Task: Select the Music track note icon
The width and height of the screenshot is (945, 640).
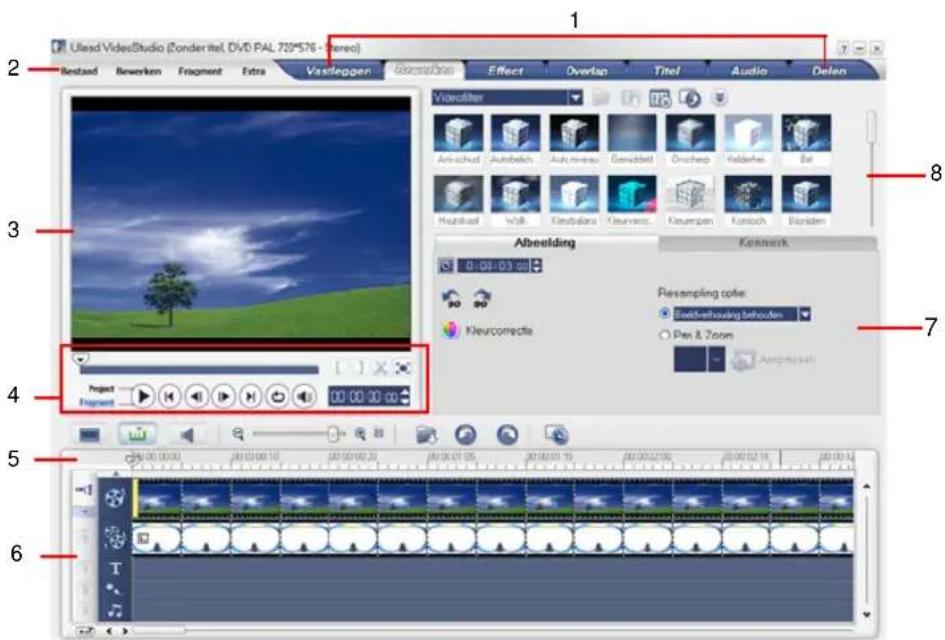Action: (x=115, y=611)
